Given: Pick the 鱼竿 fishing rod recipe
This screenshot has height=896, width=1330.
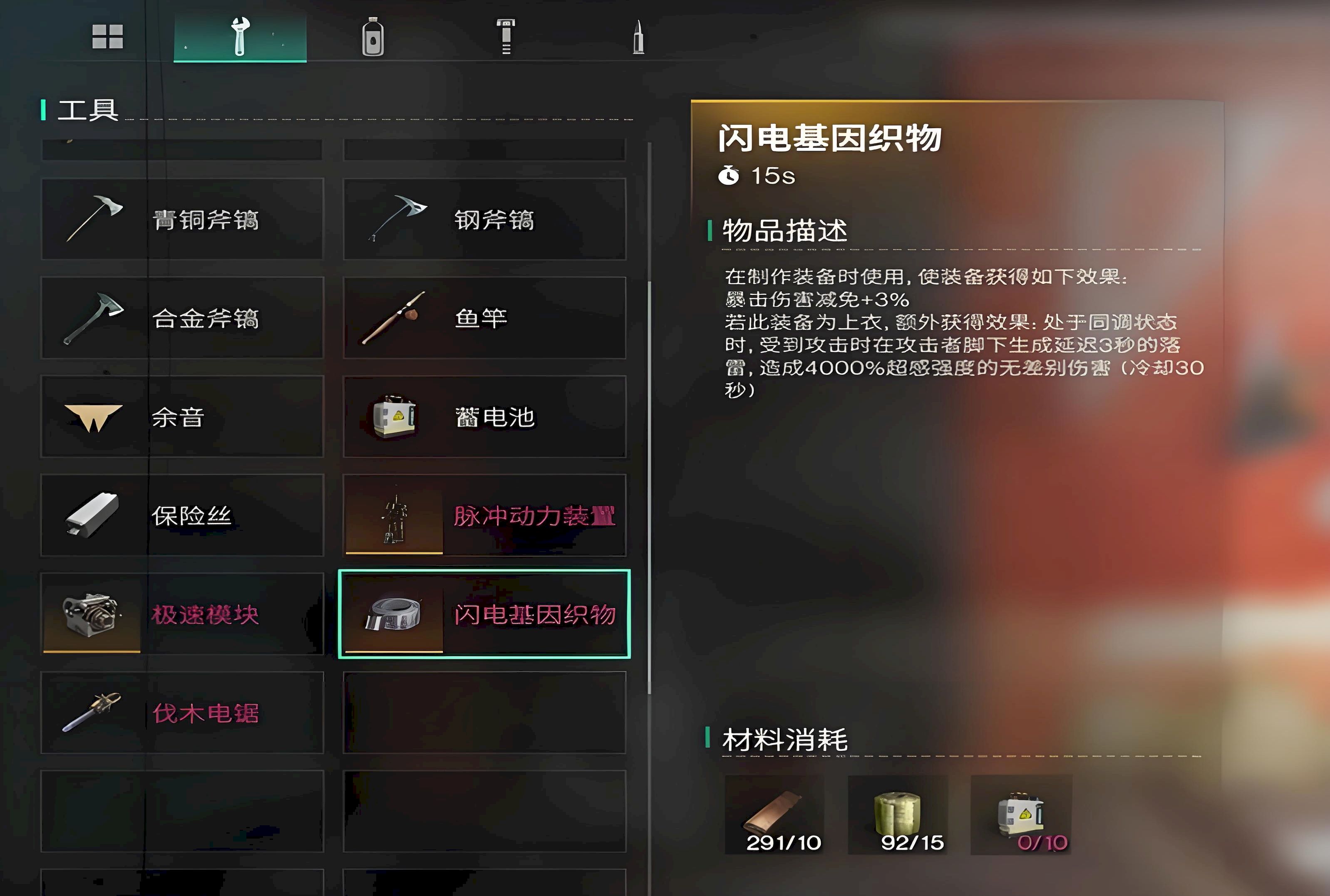Looking at the screenshot, I should coord(485,318).
